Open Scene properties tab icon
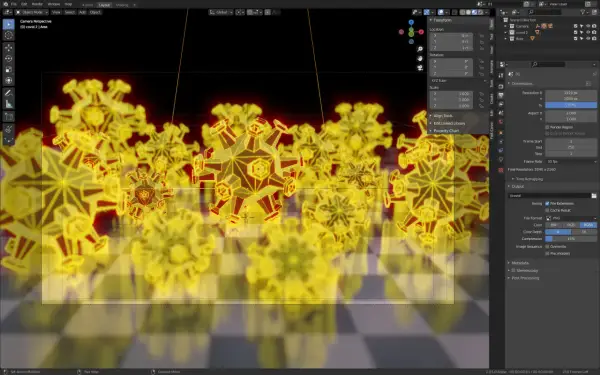This screenshot has width=600, height=375. point(501,113)
